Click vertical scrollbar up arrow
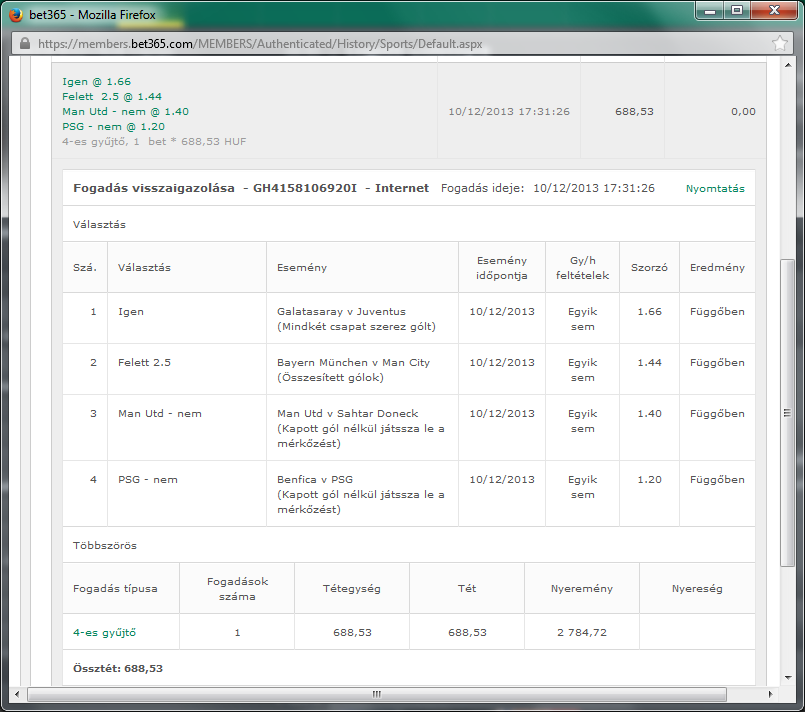Viewport: 805px width, 712px height. 788,65
